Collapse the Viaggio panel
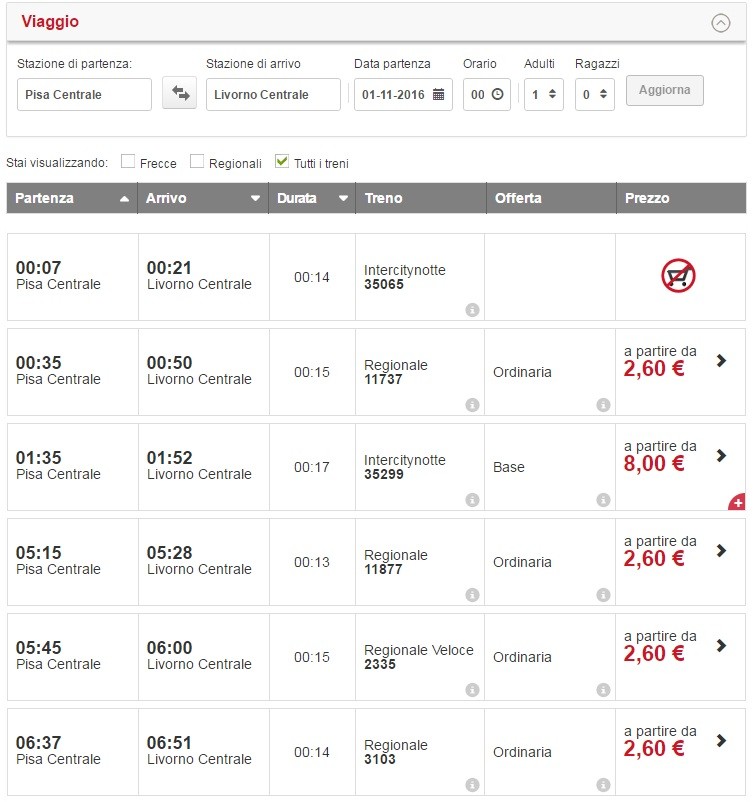Screen dimensions: 756x802 point(720,23)
